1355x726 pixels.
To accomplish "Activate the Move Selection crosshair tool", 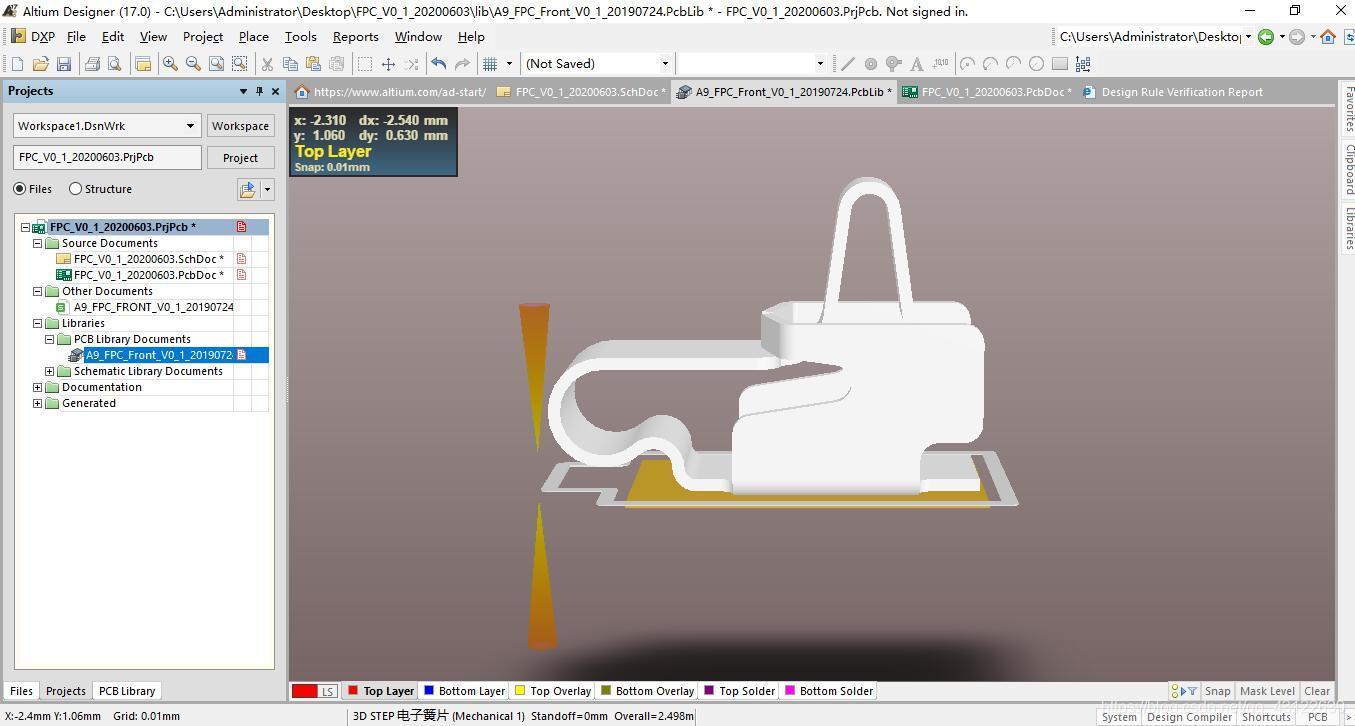I will 388,64.
